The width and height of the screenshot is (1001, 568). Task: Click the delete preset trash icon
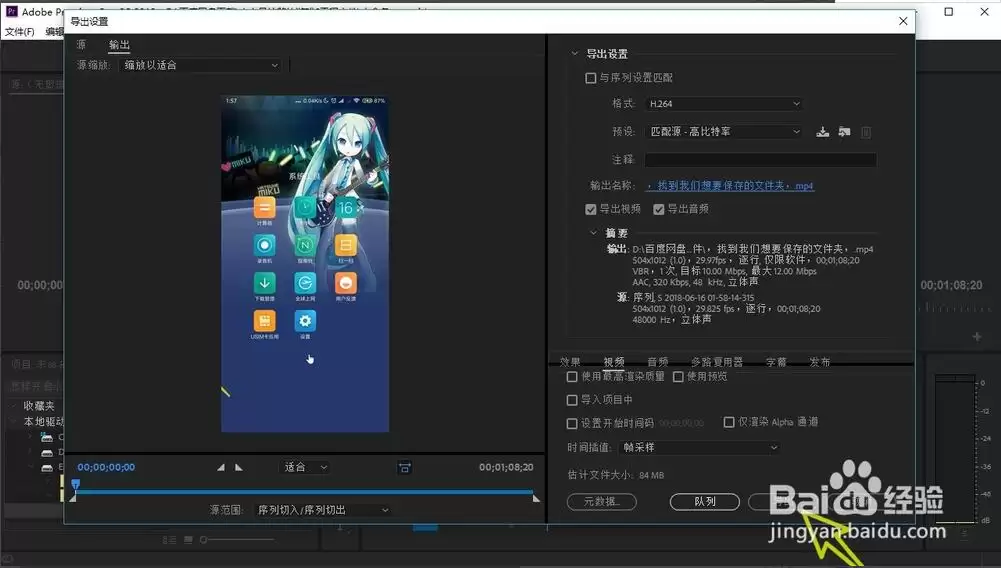866,132
